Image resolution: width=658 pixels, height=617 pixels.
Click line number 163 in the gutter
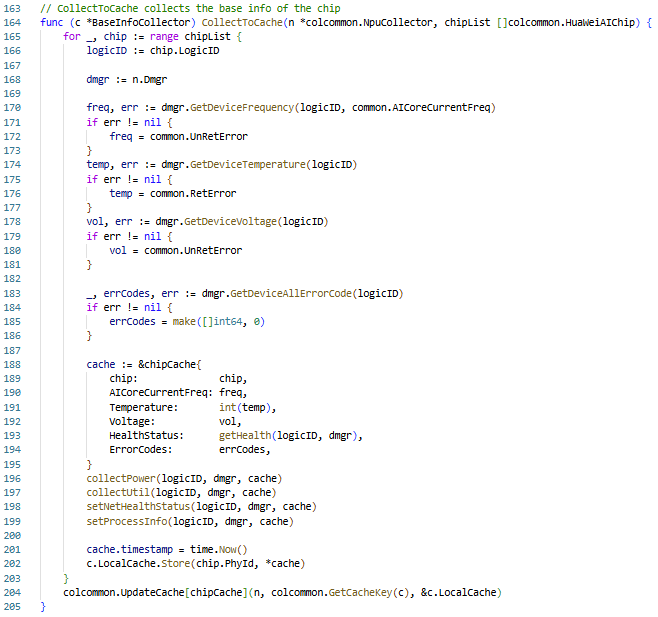coord(12,8)
